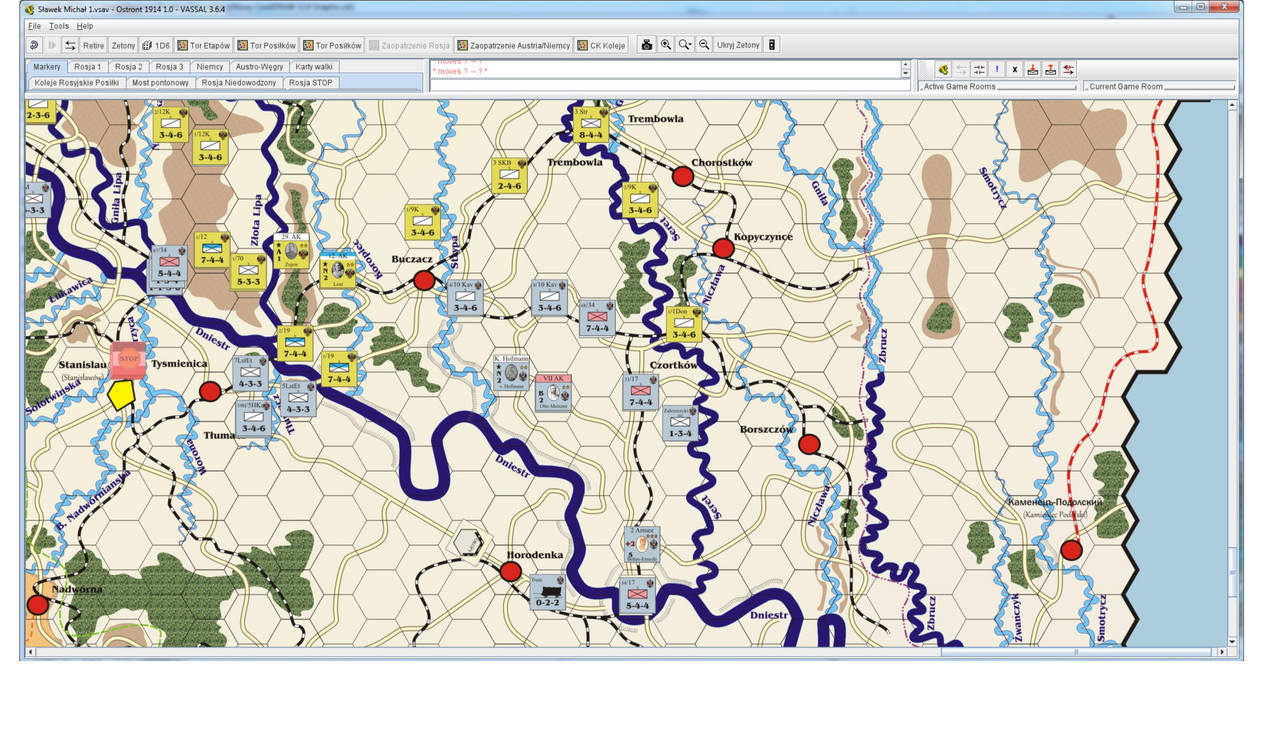The width and height of the screenshot is (1280, 739).
Task: Click the red down-arrow inbox icon
Action: coord(1033,69)
